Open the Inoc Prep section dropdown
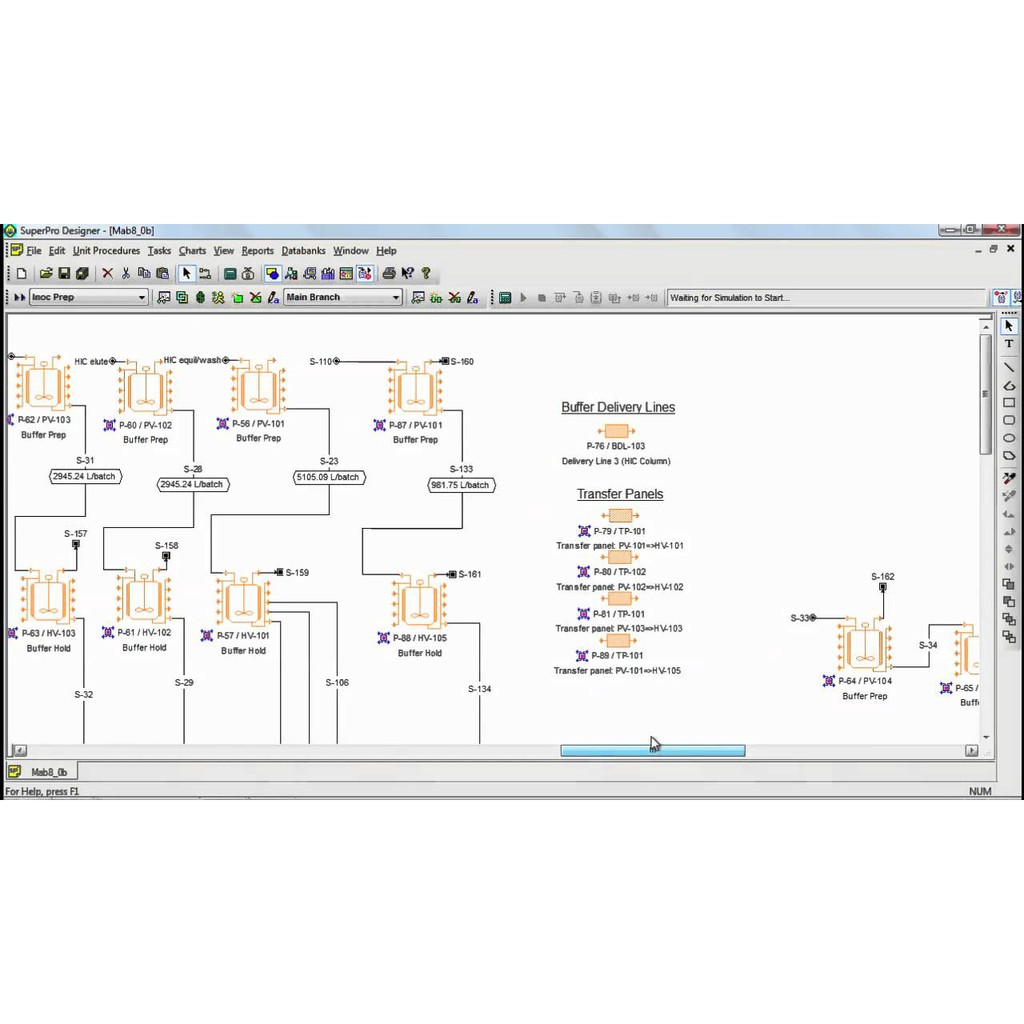1024x1024 pixels. click(x=141, y=297)
